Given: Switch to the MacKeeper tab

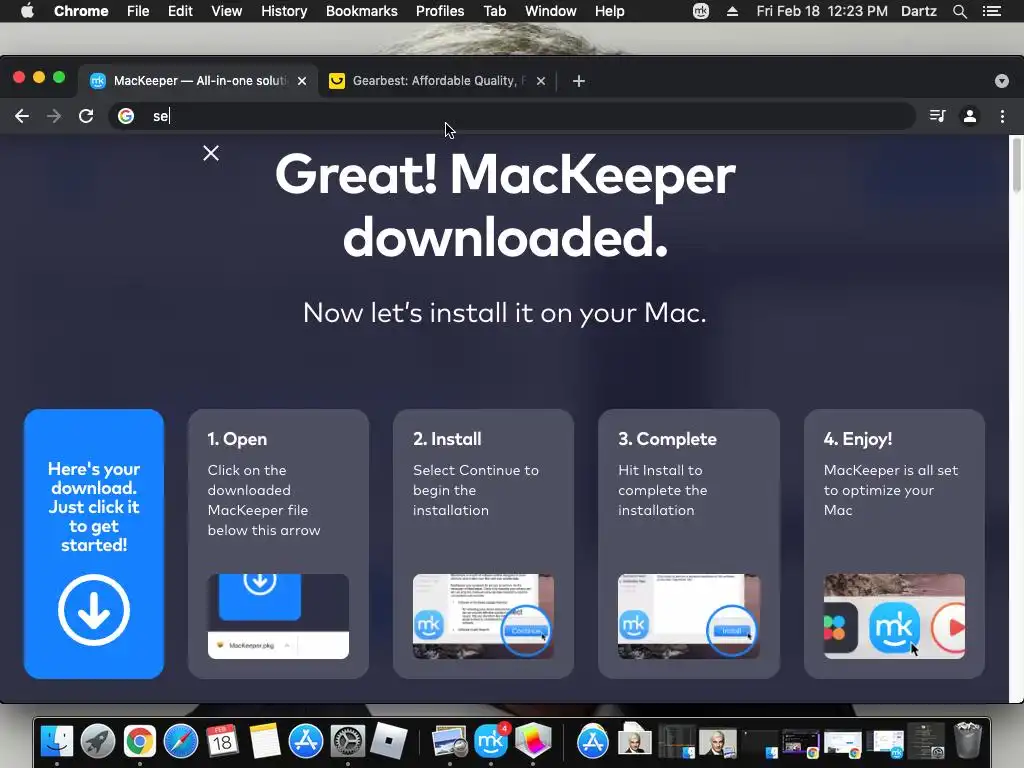Looking at the screenshot, I should (x=198, y=81).
